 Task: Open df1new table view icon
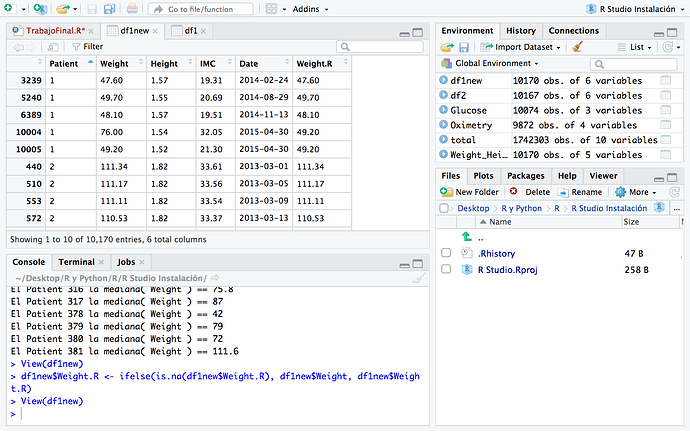(666, 81)
